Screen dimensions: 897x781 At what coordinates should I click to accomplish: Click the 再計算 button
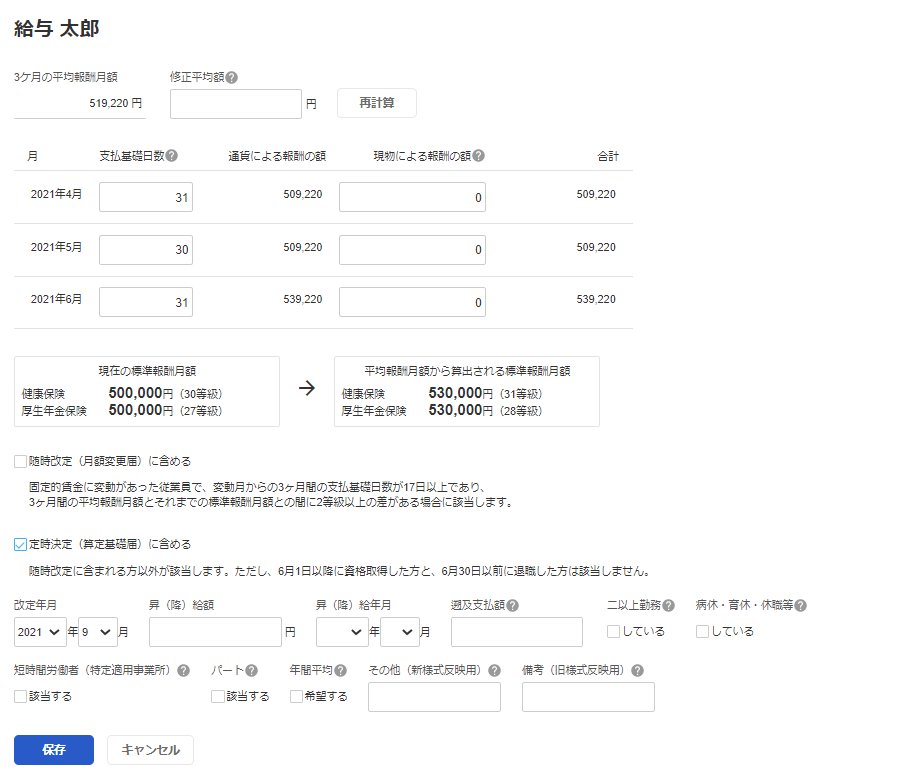pos(377,103)
